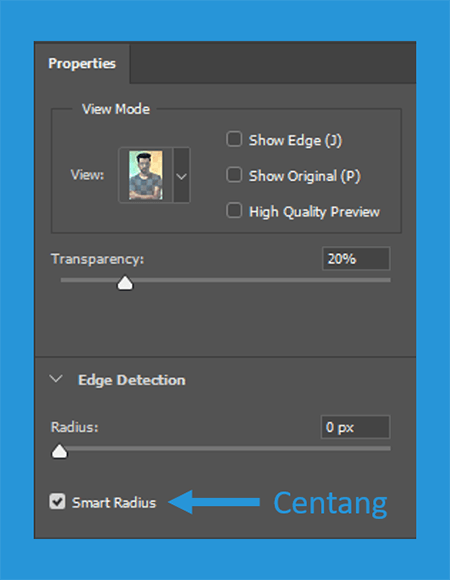Click the Smart Radius label text

(114, 503)
